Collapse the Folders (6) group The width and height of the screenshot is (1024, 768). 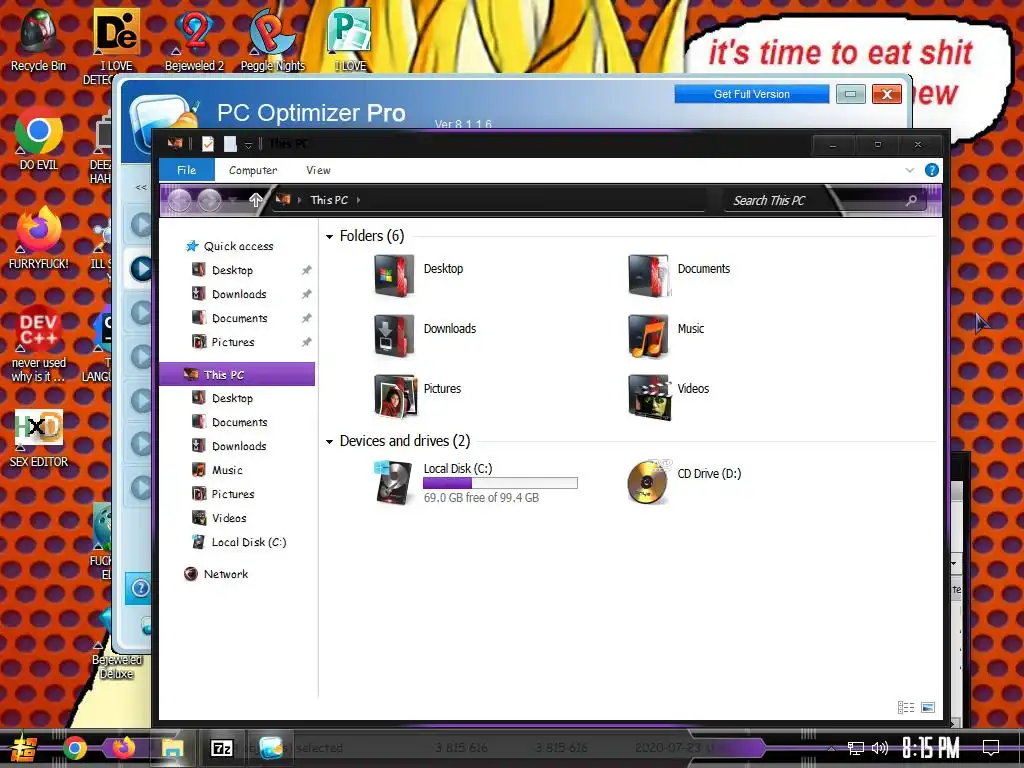(x=329, y=236)
